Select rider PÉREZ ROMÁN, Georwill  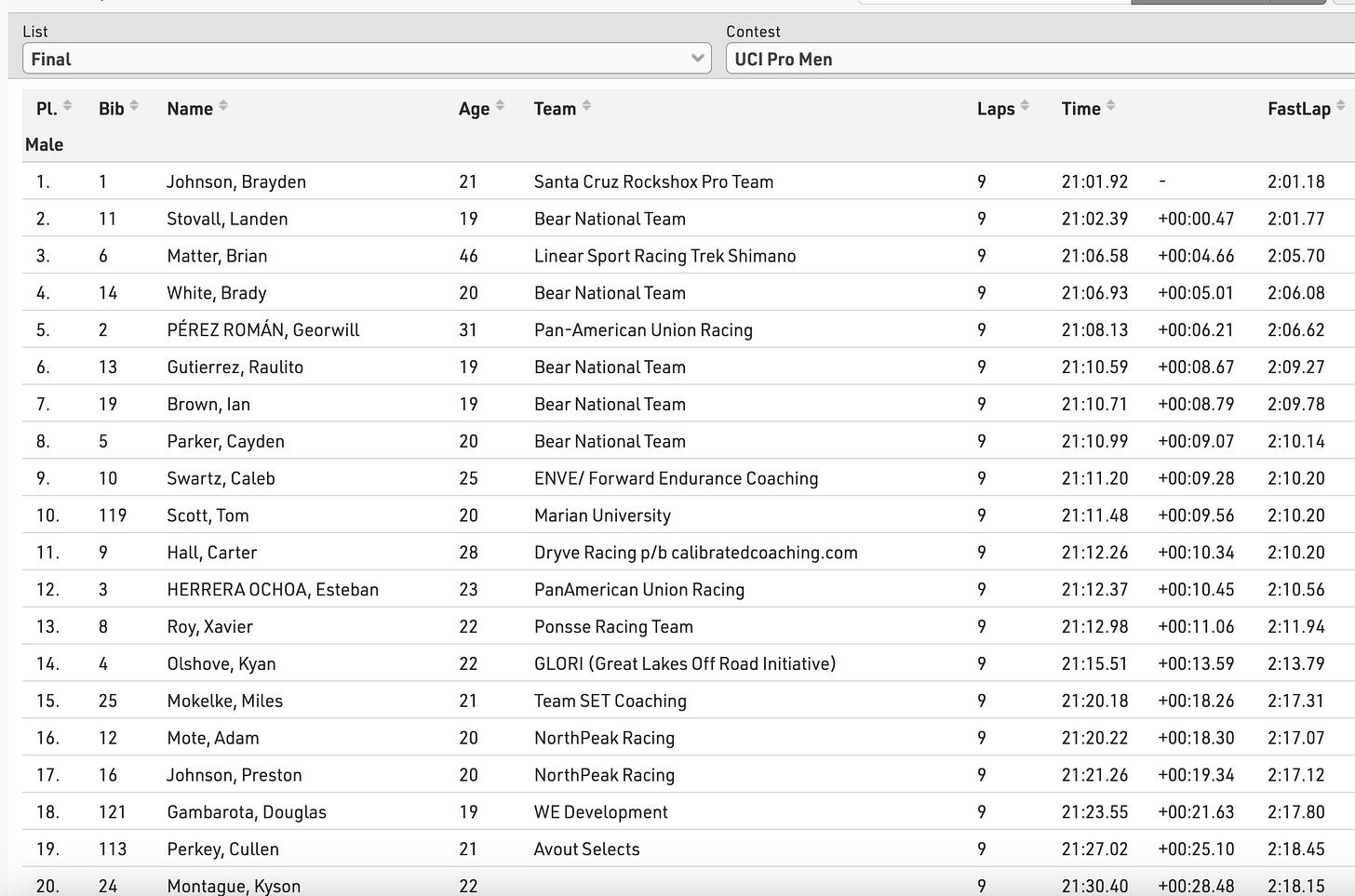point(263,330)
